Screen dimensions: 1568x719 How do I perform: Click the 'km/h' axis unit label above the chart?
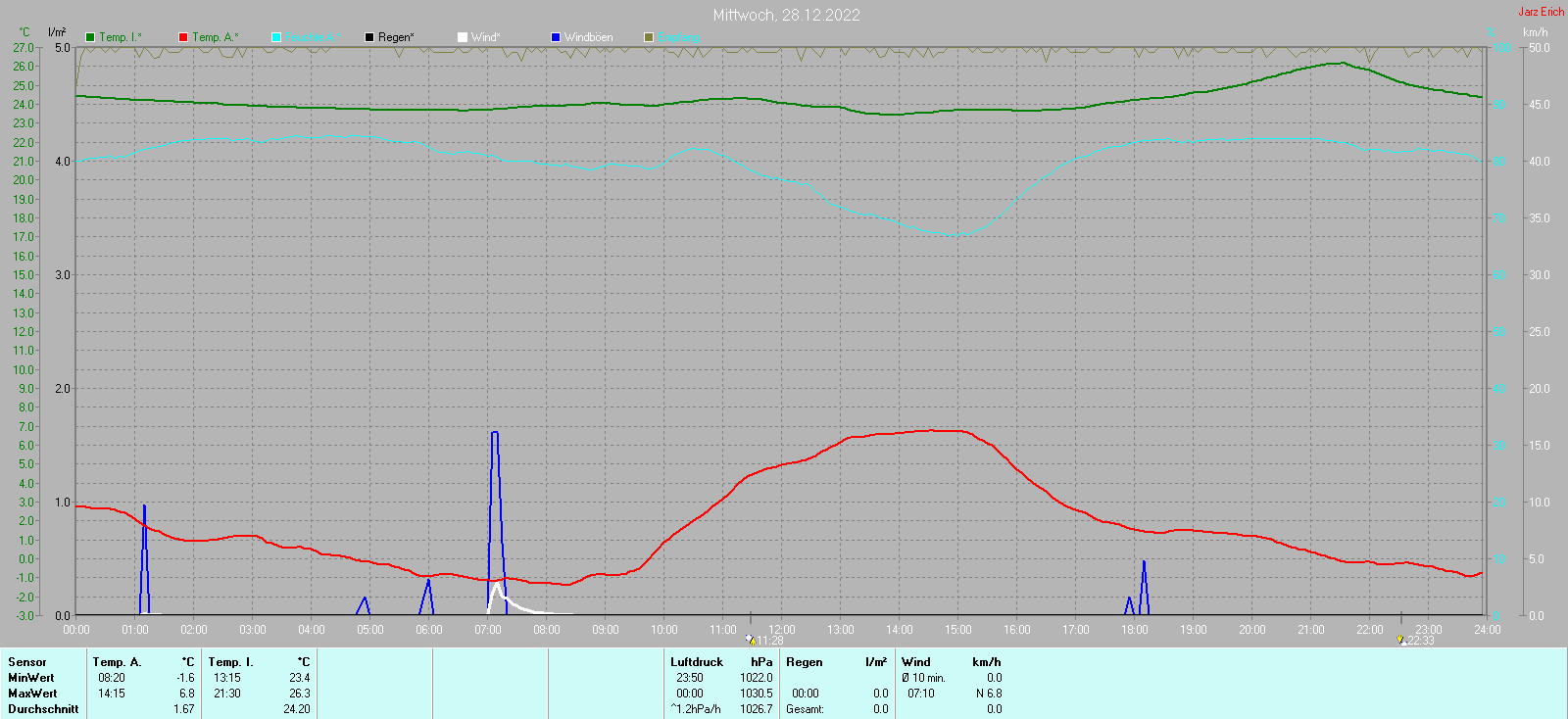1536,32
